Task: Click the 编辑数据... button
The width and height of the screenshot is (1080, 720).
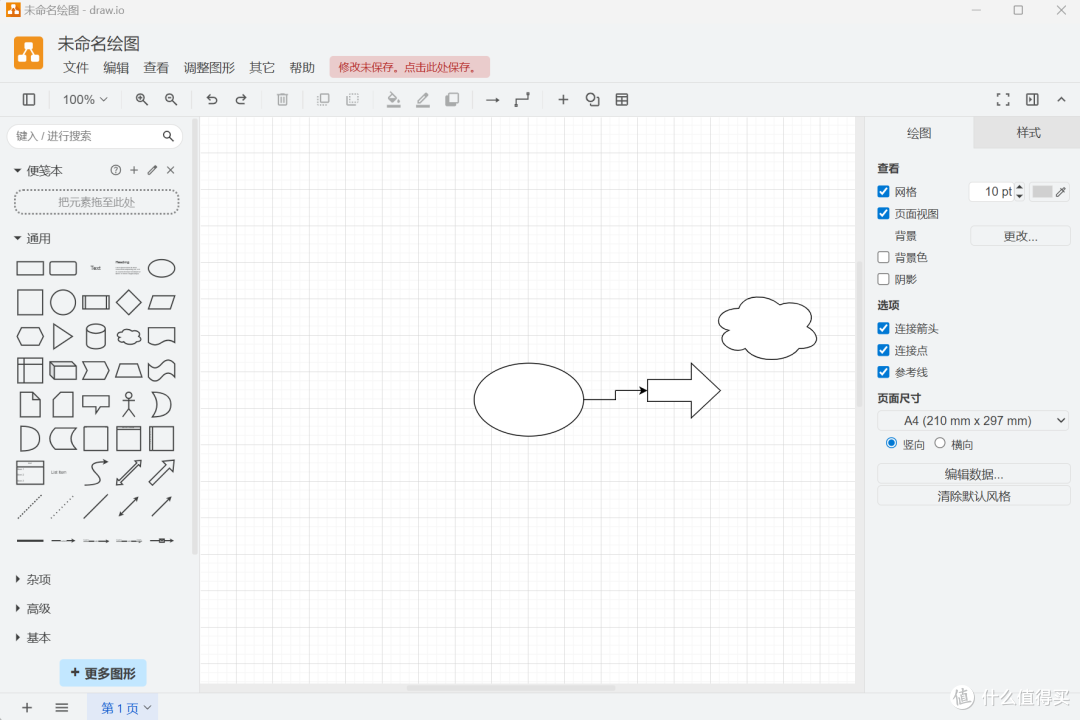Action: [x=973, y=474]
